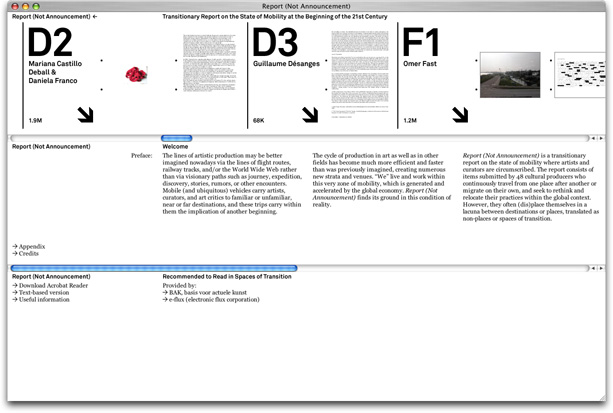The width and height of the screenshot is (613, 413).
Task: Click the download arrow under F1
Action: [x=460, y=115]
